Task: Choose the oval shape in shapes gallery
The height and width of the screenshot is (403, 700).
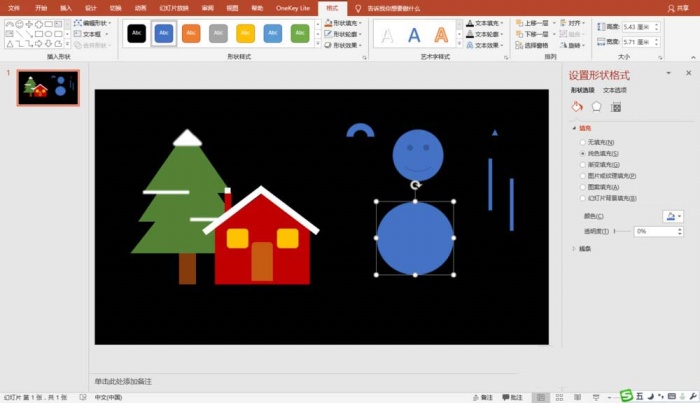Action: coord(48,34)
